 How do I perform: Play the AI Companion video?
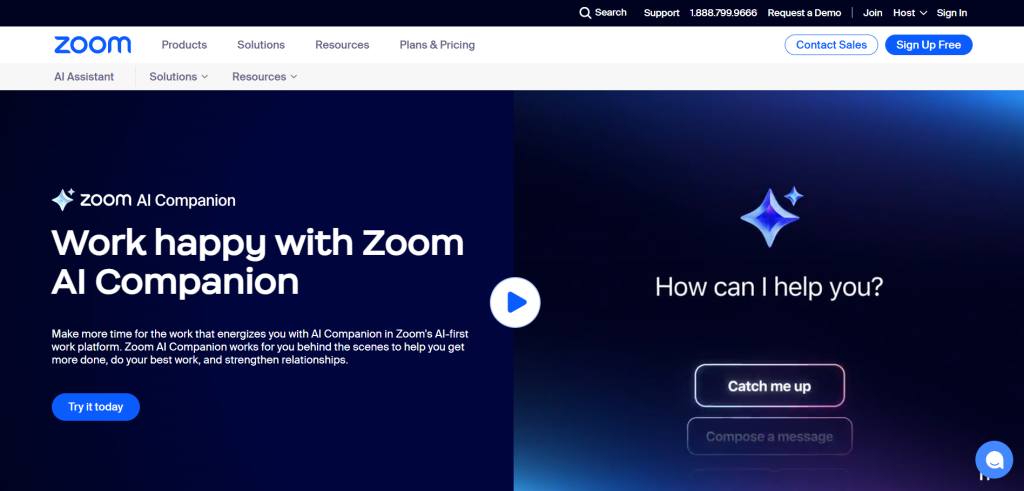pos(515,302)
